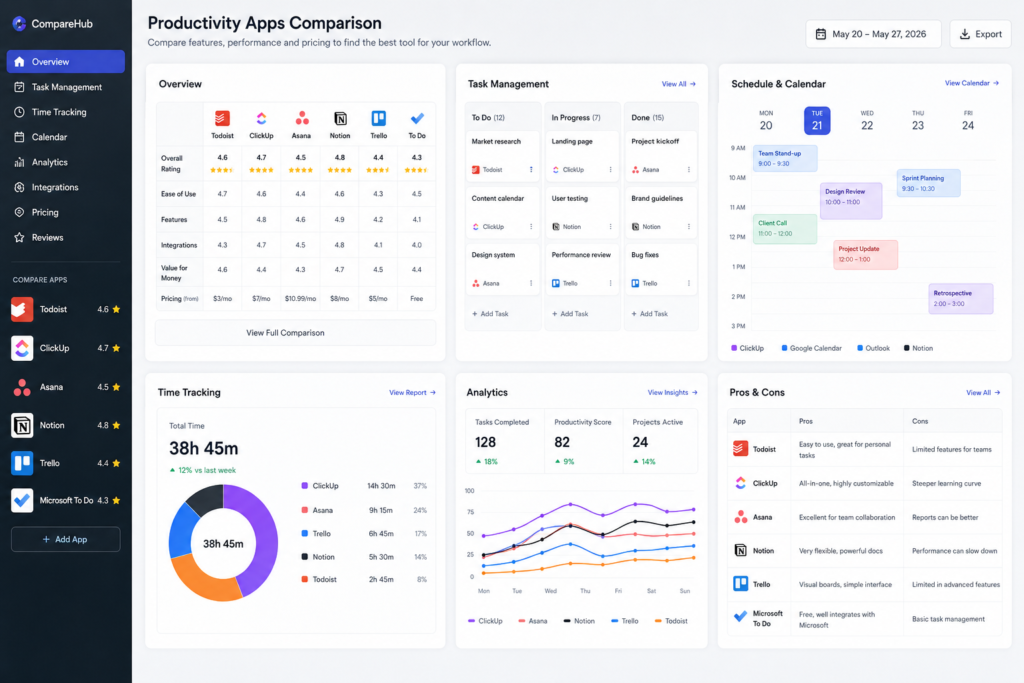Select Todoist icon in Compare Apps list
The height and width of the screenshot is (683, 1024).
tap(22, 310)
